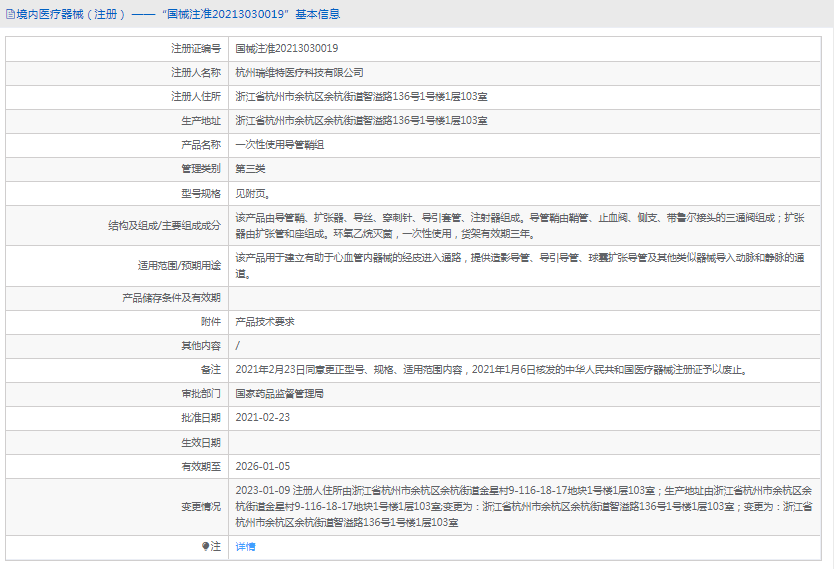The width and height of the screenshot is (834, 569).
Task: Click the 生效日期 label
Action: [x=201, y=442]
